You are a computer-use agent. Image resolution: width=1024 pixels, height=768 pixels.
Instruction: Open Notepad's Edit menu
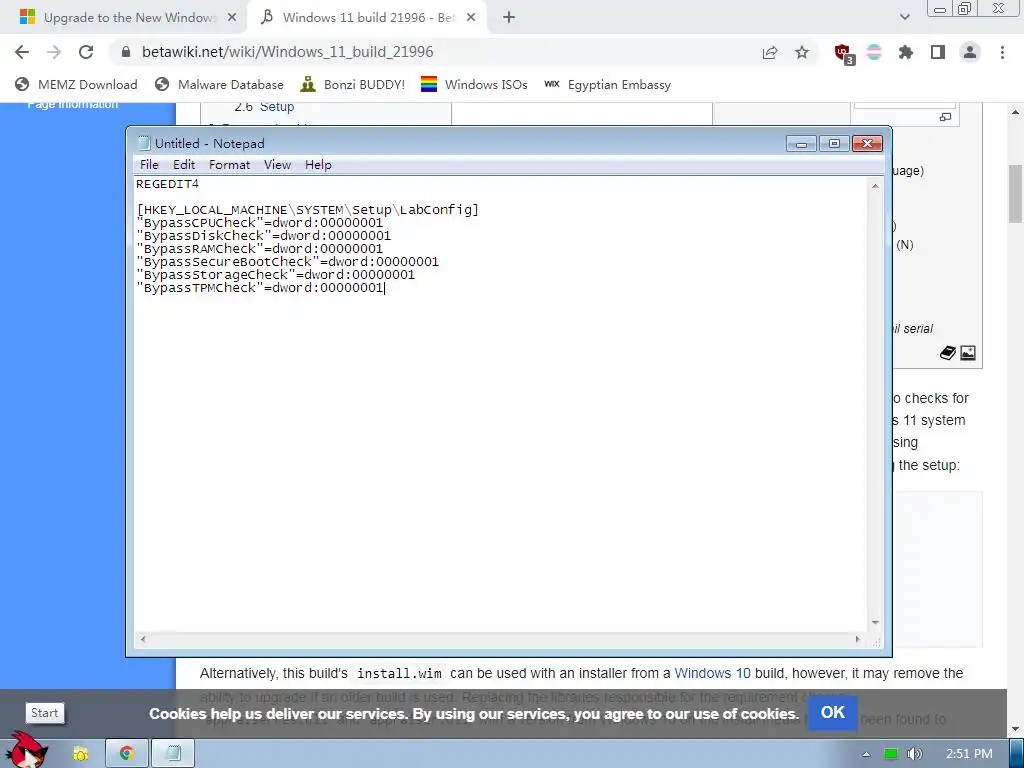pyautogui.click(x=184, y=165)
